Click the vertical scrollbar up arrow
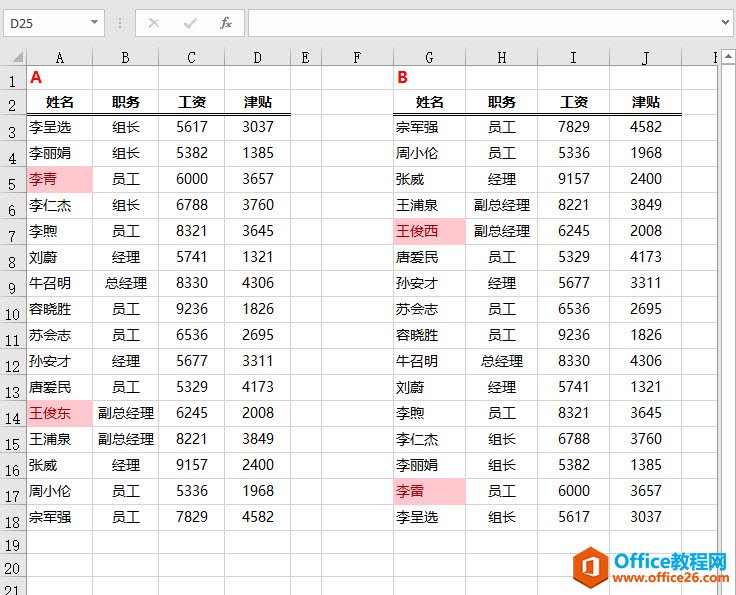This screenshot has height=595, width=736. pos(728,57)
